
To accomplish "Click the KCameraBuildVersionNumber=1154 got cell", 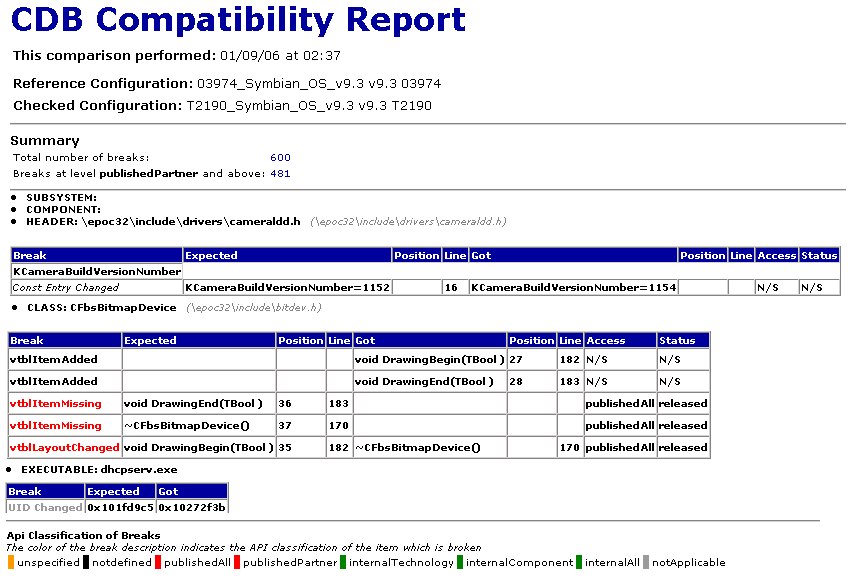I will [574, 287].
